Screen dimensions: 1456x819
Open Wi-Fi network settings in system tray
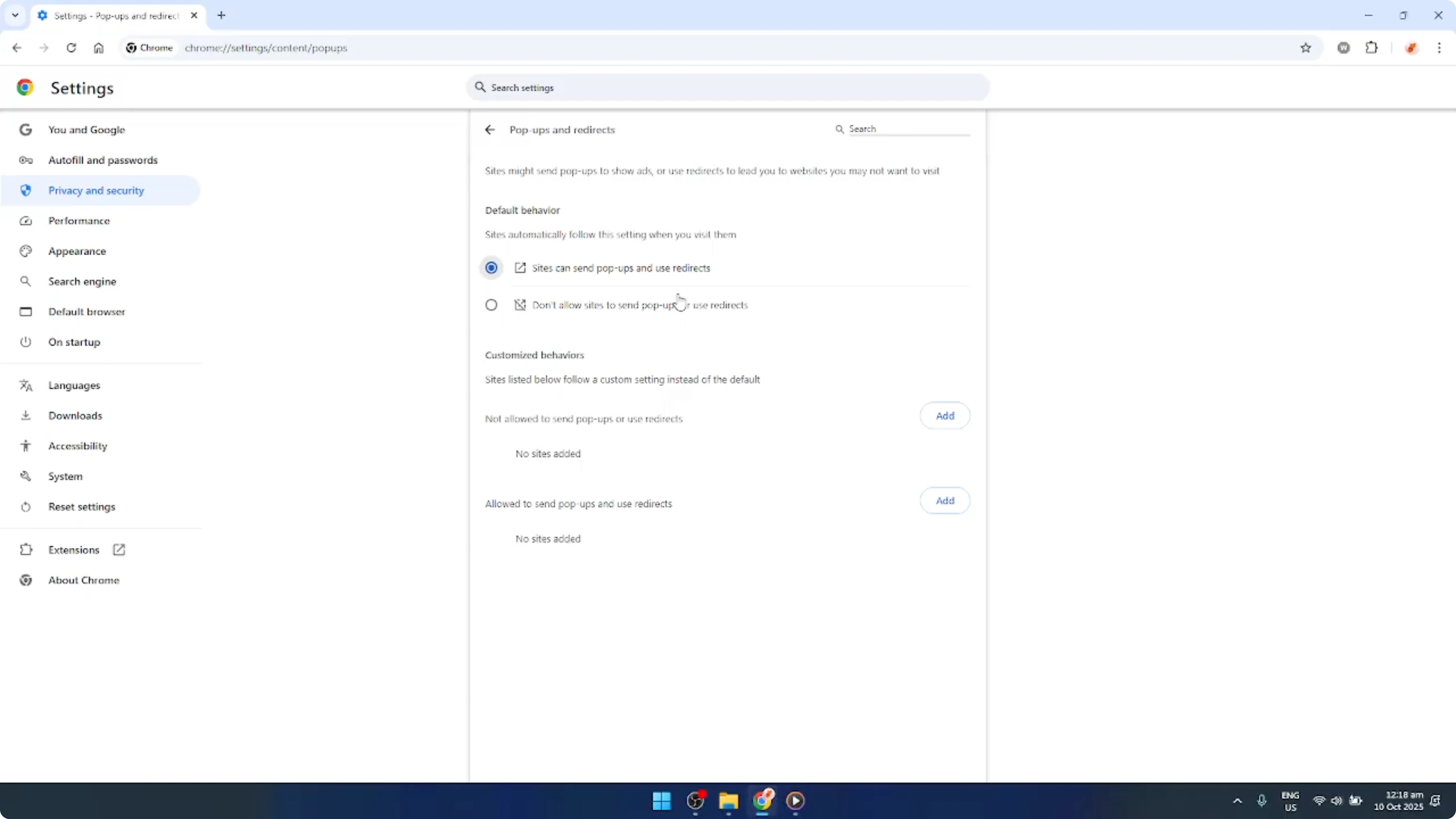click(1319, 801)
